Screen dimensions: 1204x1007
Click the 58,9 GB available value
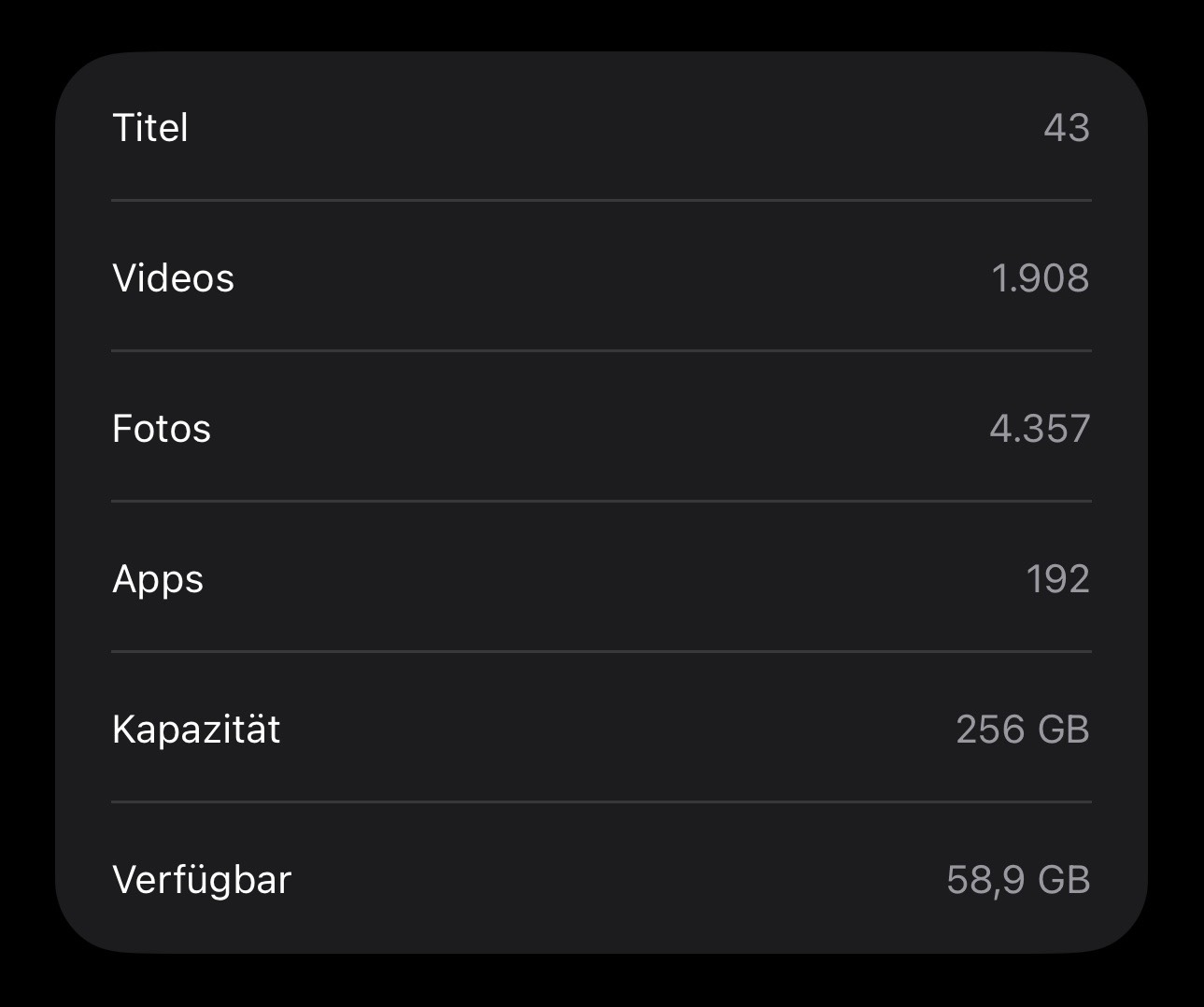coord(1018,880)
